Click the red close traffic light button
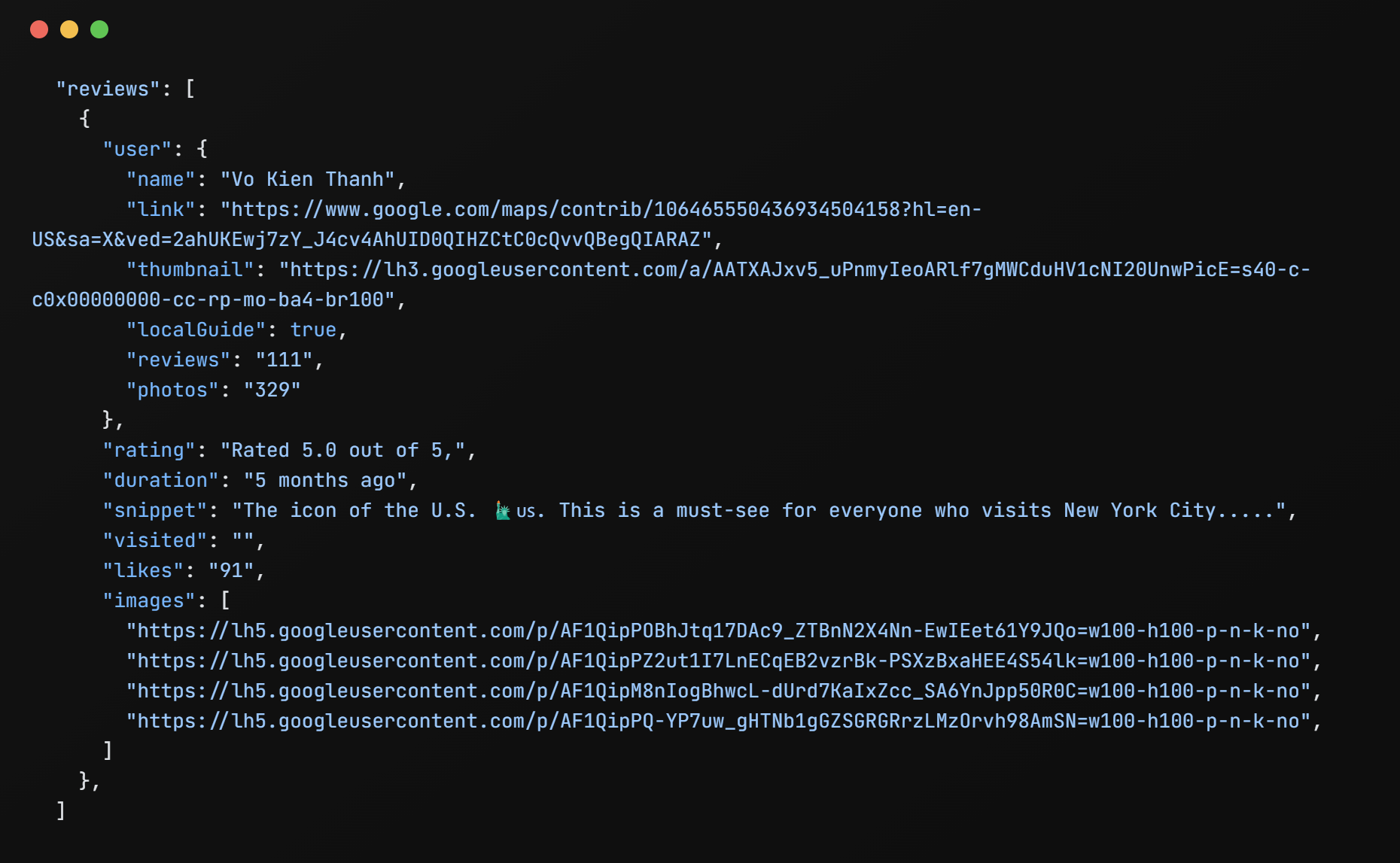 tap(38, 29)
